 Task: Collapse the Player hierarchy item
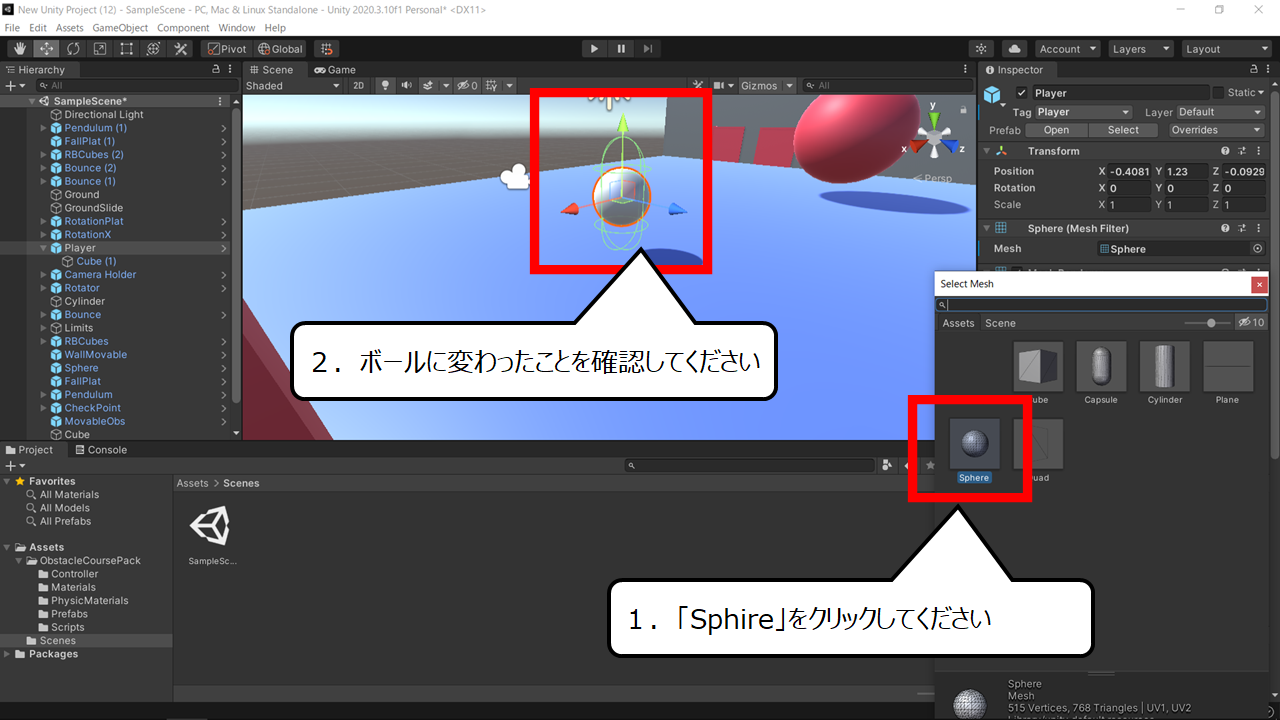point(44,248)
